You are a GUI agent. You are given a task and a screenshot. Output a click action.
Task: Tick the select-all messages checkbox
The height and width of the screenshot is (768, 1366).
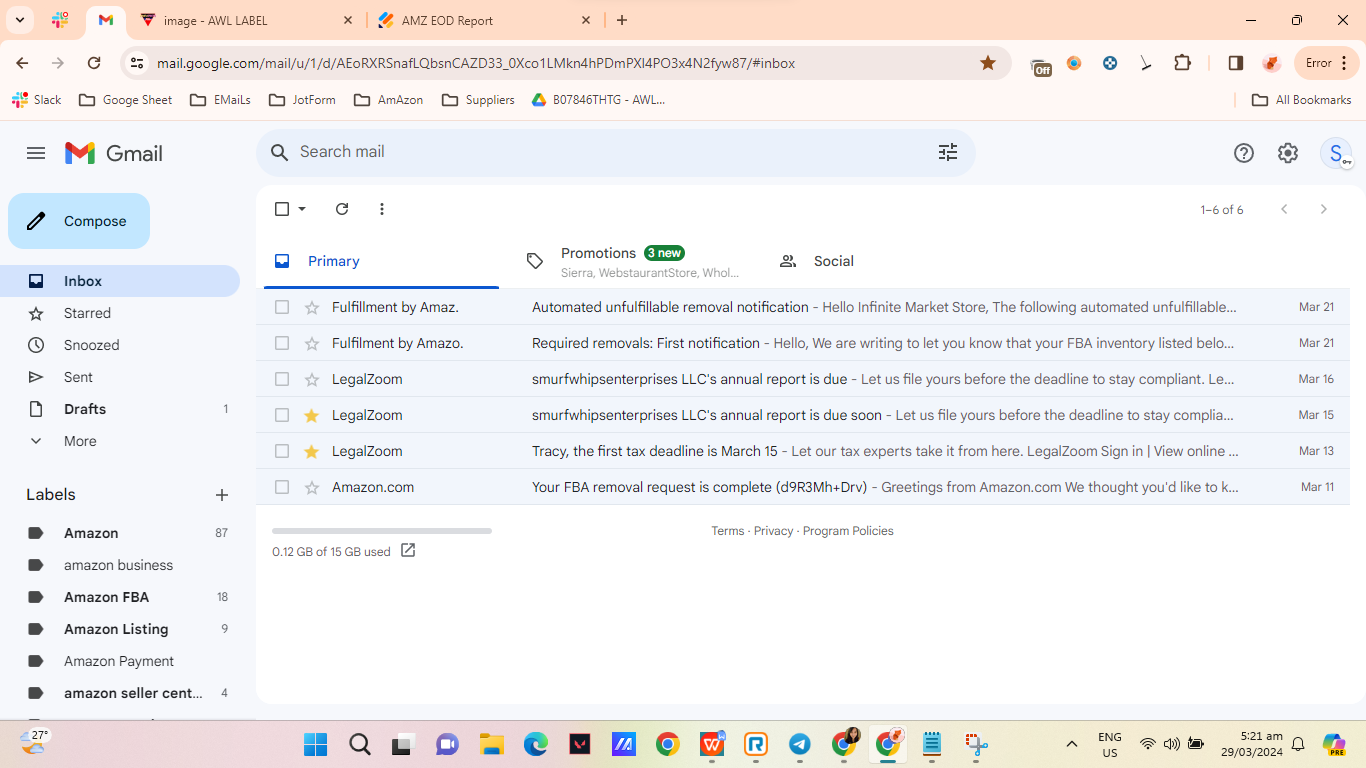282,209
